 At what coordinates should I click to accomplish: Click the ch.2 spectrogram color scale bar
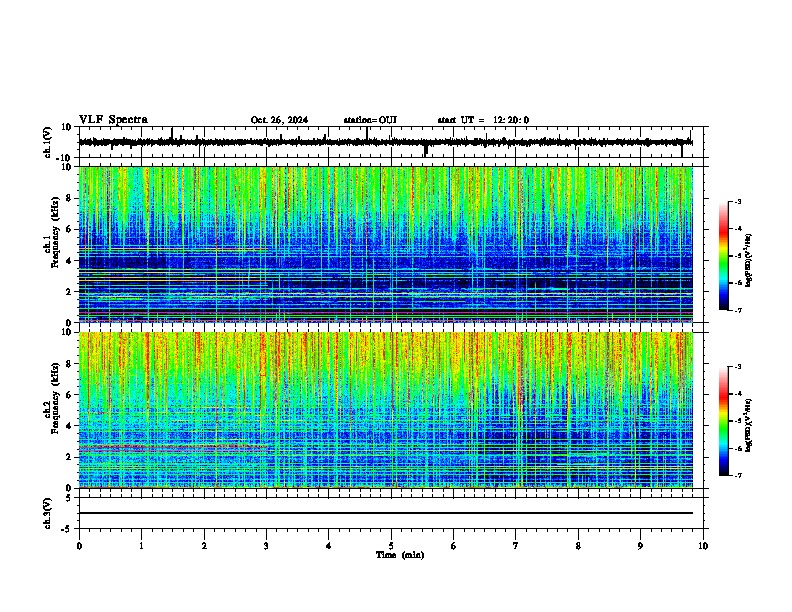tap(723, 421)
